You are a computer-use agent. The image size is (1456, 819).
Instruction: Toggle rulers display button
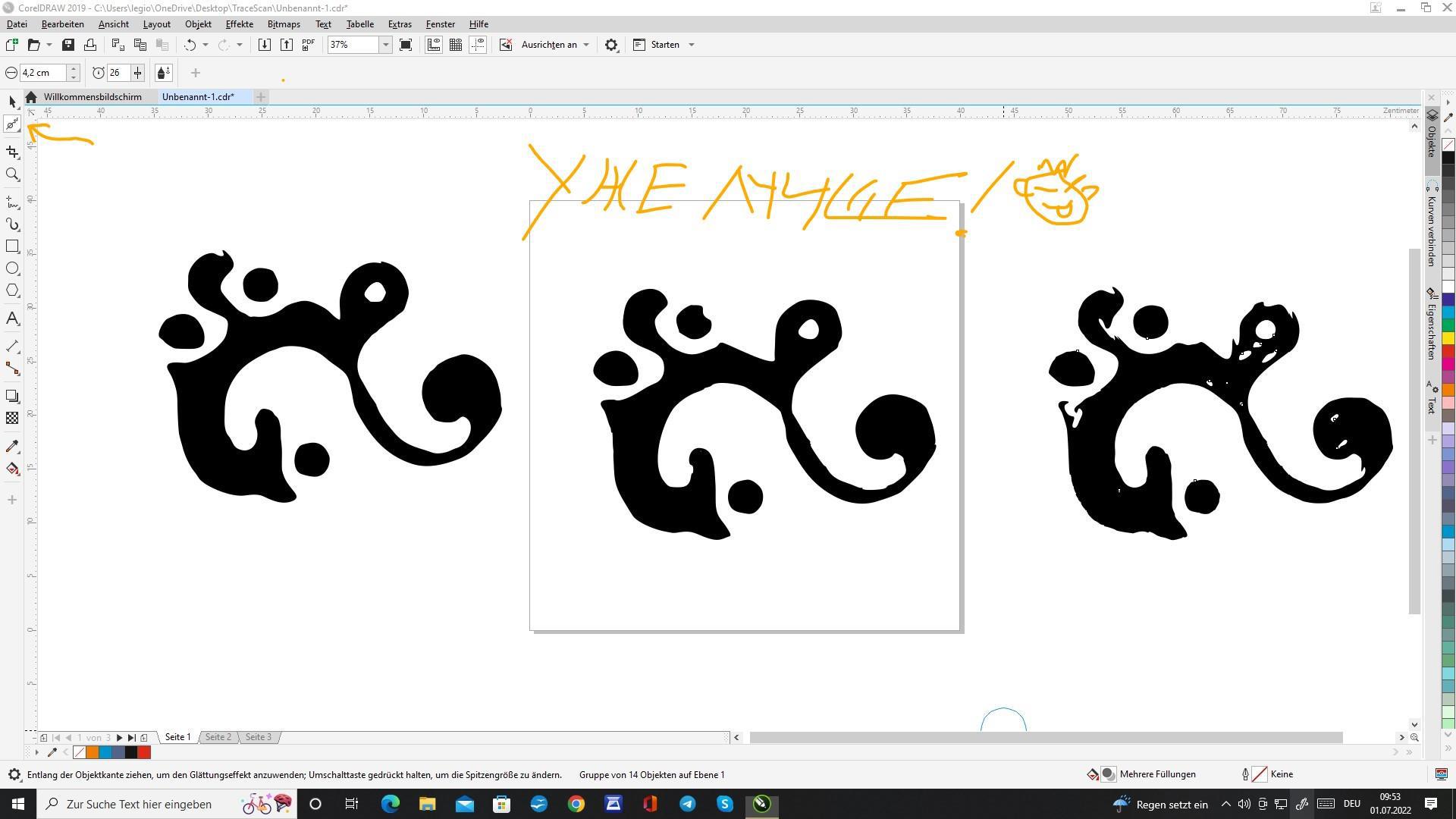pos(433,45)
